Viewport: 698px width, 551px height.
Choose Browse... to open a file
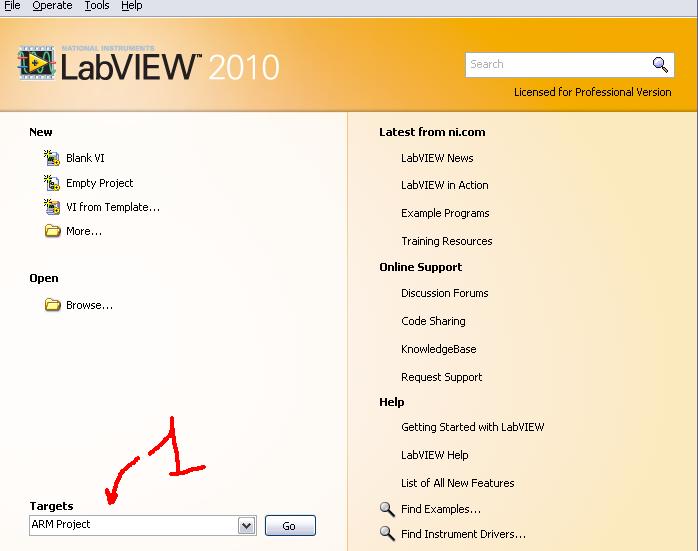tap(89, 305)
